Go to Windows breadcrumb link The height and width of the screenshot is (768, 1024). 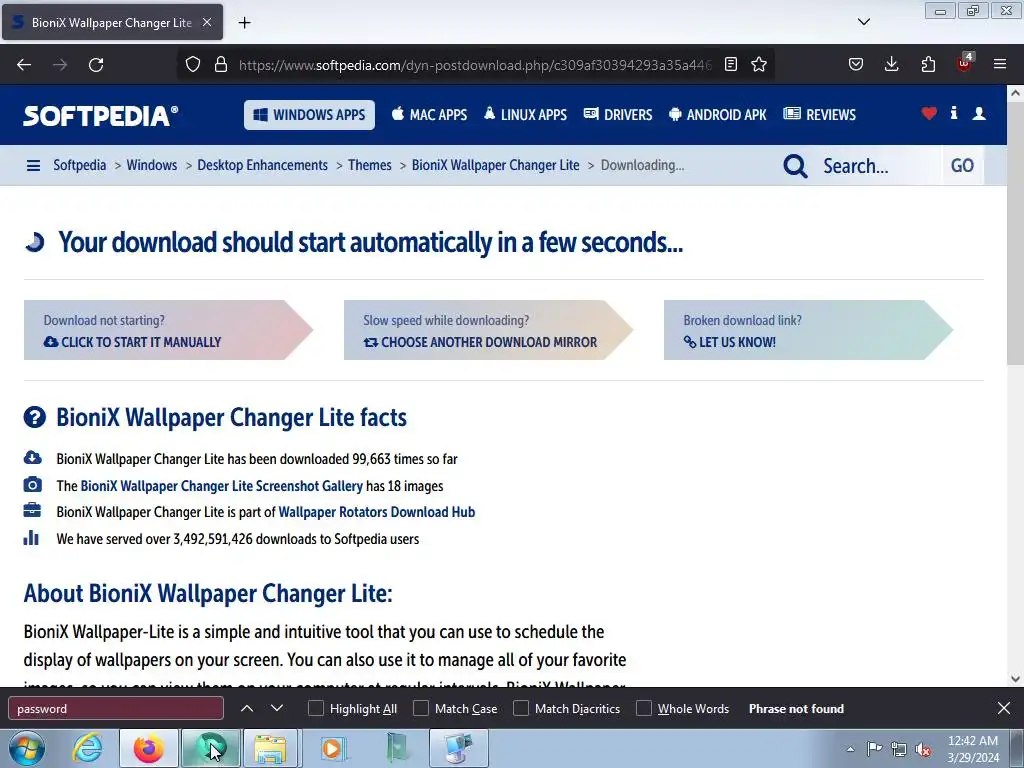[152, 165]
